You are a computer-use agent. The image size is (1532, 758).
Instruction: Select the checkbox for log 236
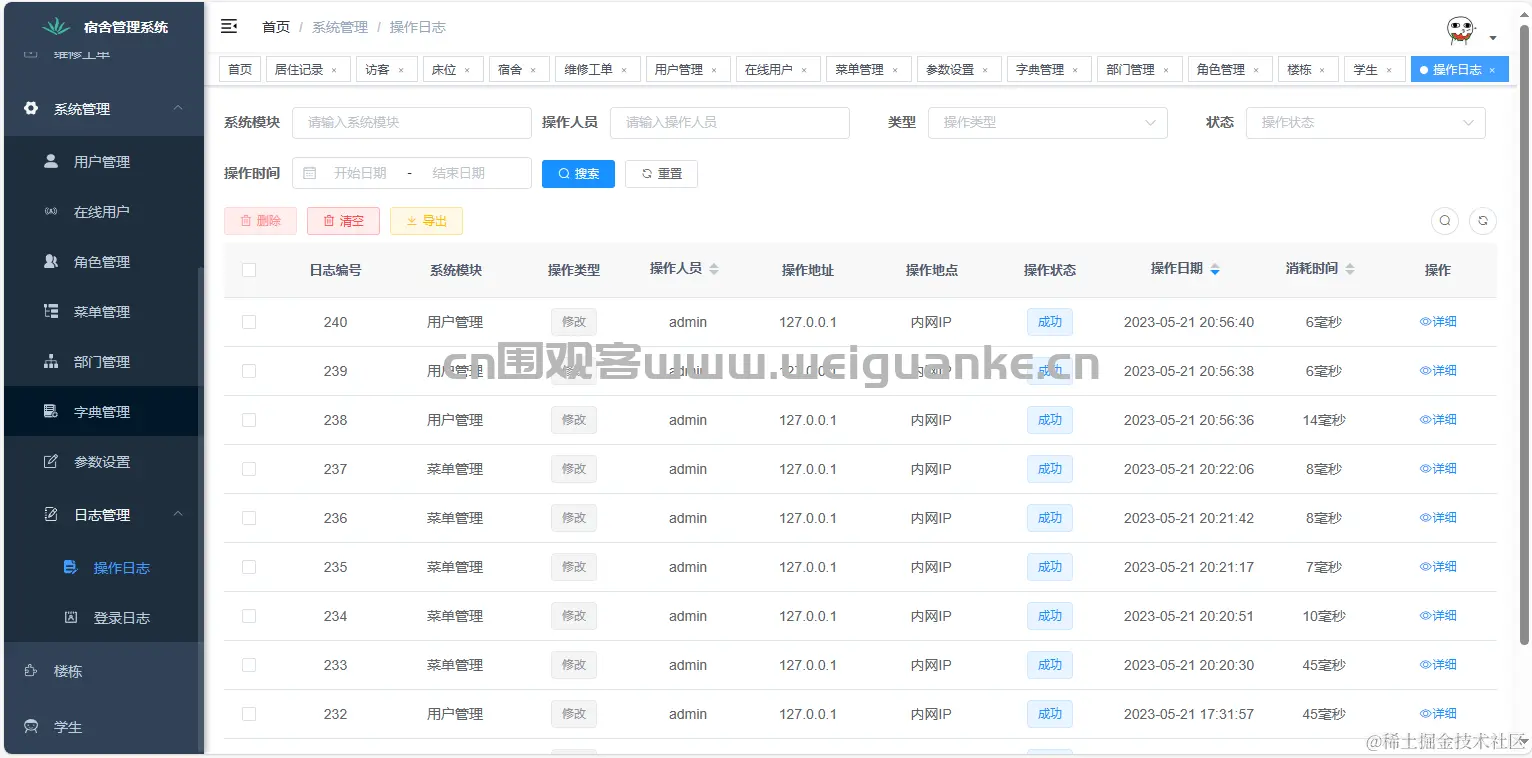click(x=249, y=518)
